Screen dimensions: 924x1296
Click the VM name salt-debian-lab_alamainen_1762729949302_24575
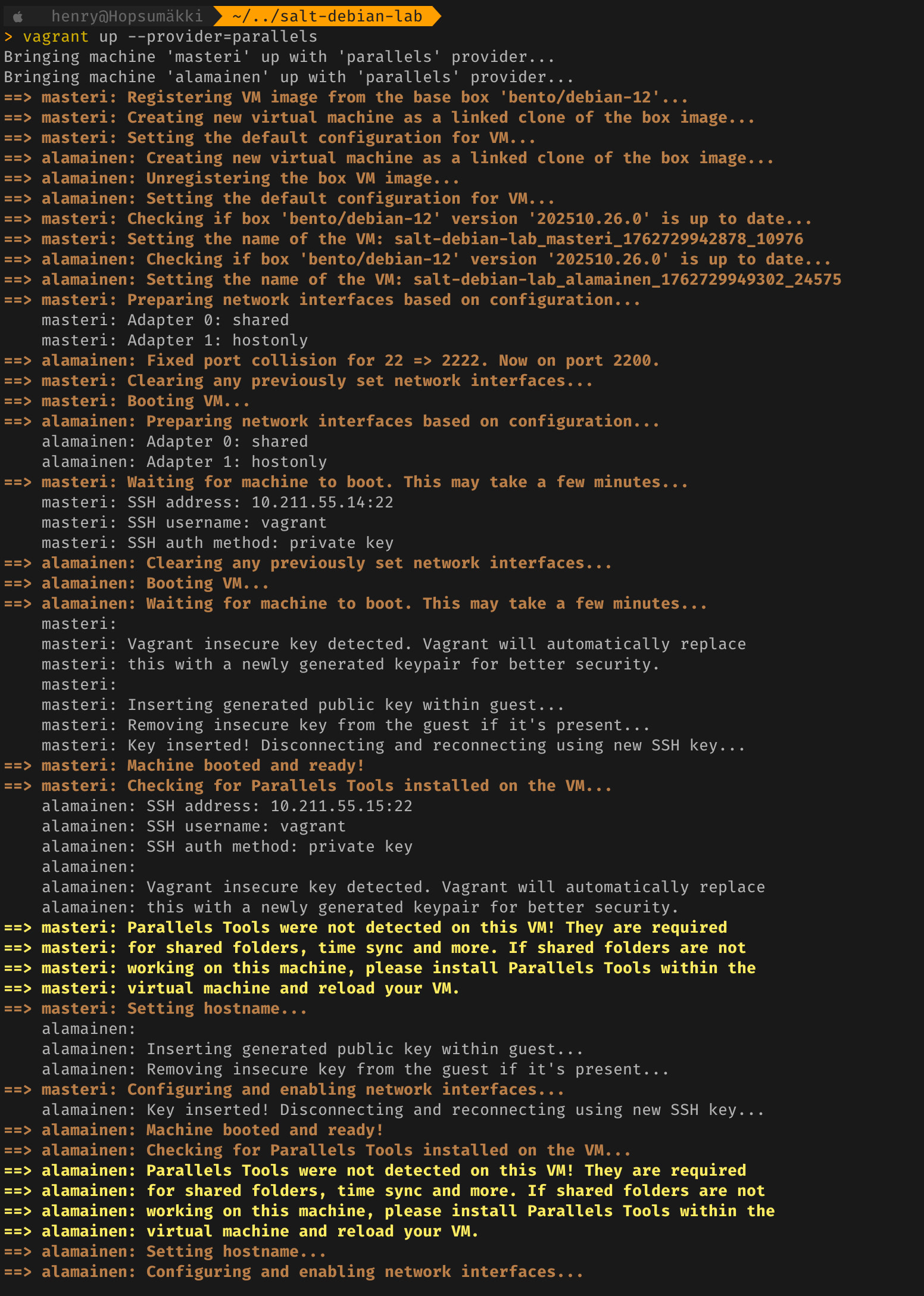click(627, 280)
